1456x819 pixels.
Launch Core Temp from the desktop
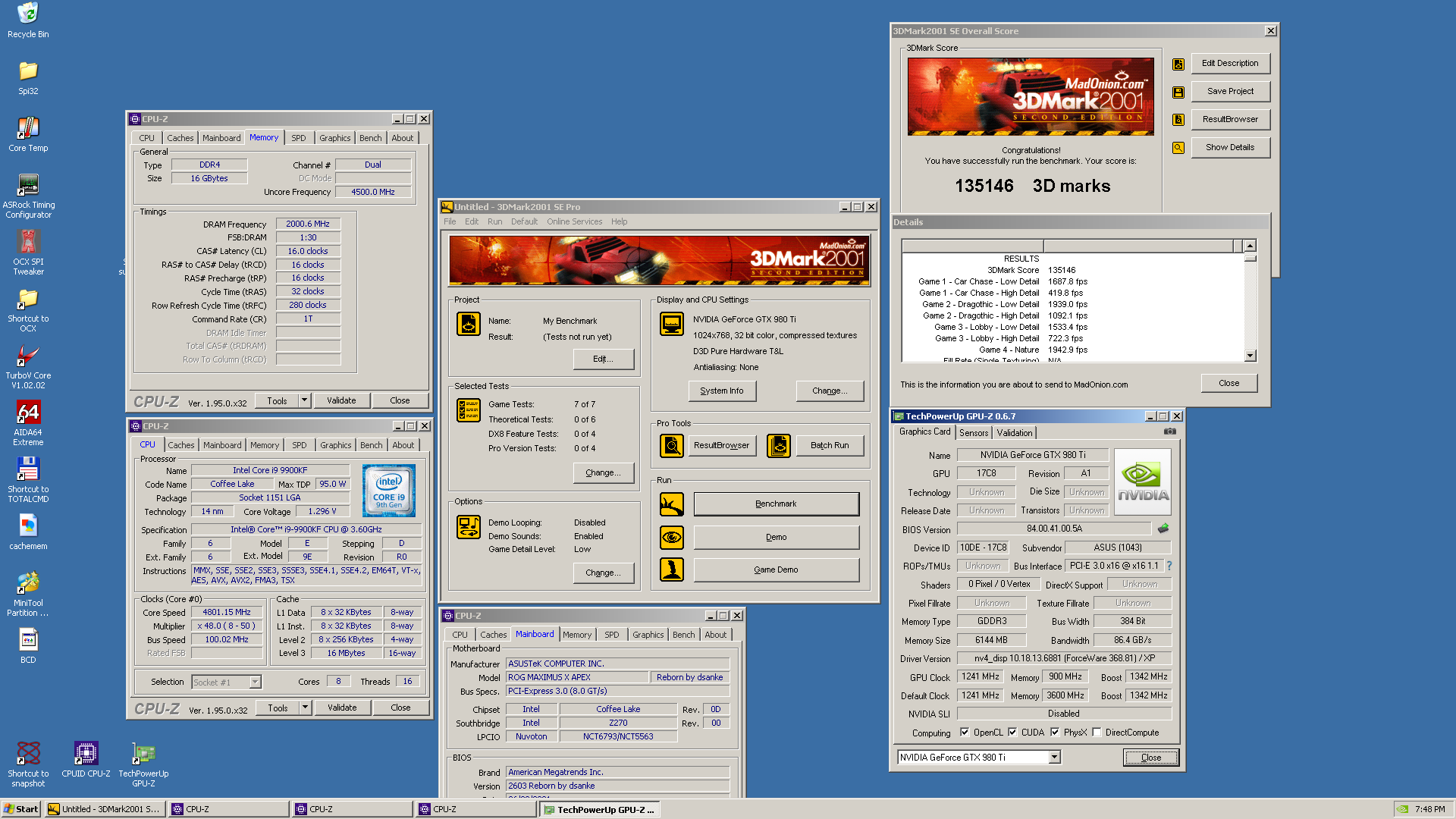28,134
